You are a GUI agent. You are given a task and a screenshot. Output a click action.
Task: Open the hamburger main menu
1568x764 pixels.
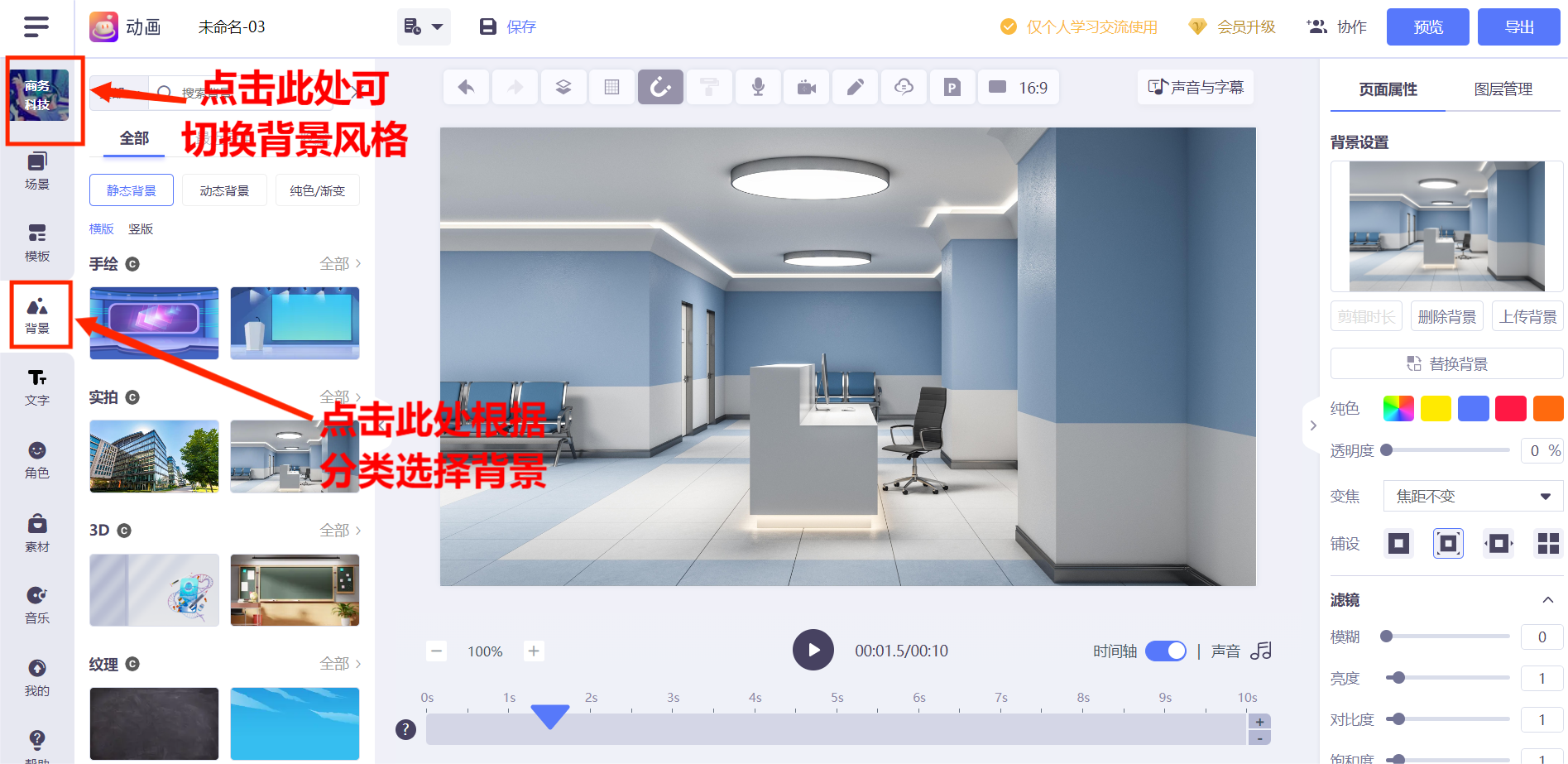[x=36, y=26]
